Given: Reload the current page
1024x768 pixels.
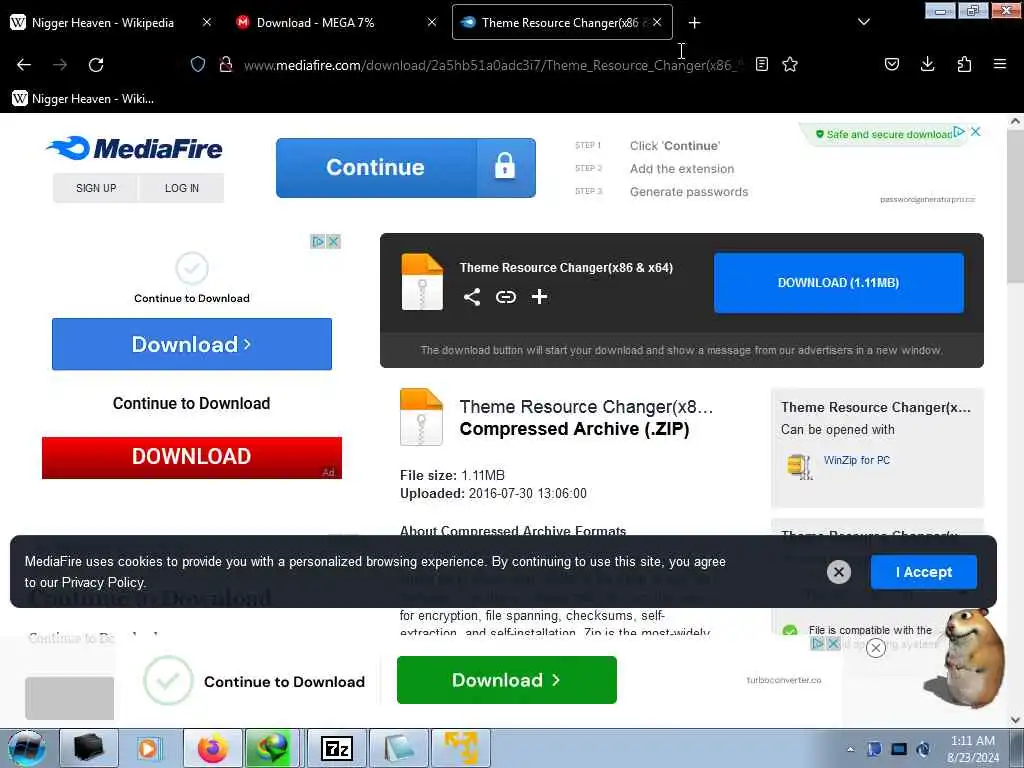Looking at the screenshot, I should pos(96,65).
